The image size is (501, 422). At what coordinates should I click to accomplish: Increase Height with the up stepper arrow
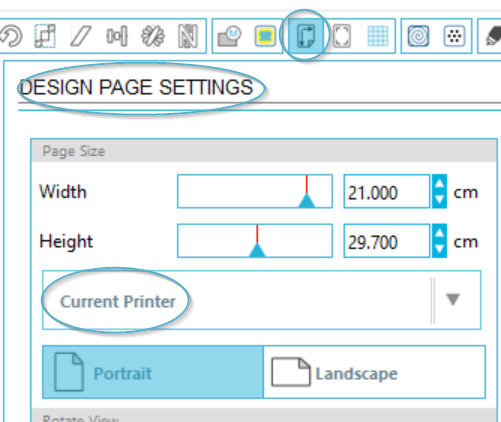(x=439, y=233)
